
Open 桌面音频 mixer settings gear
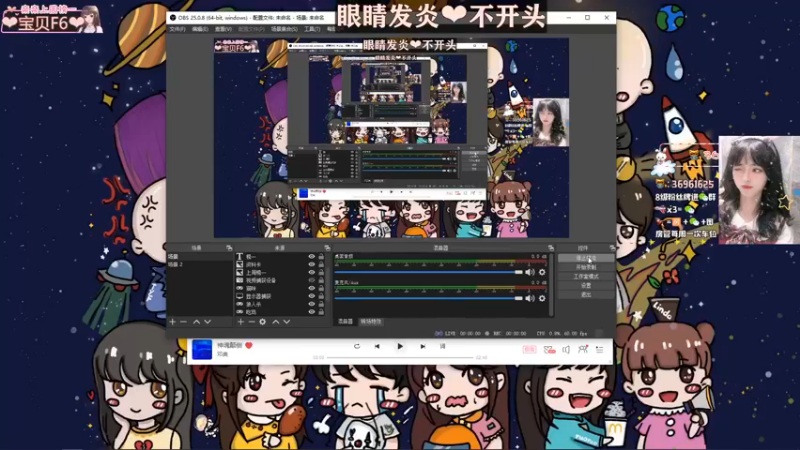tap(542, 272)
